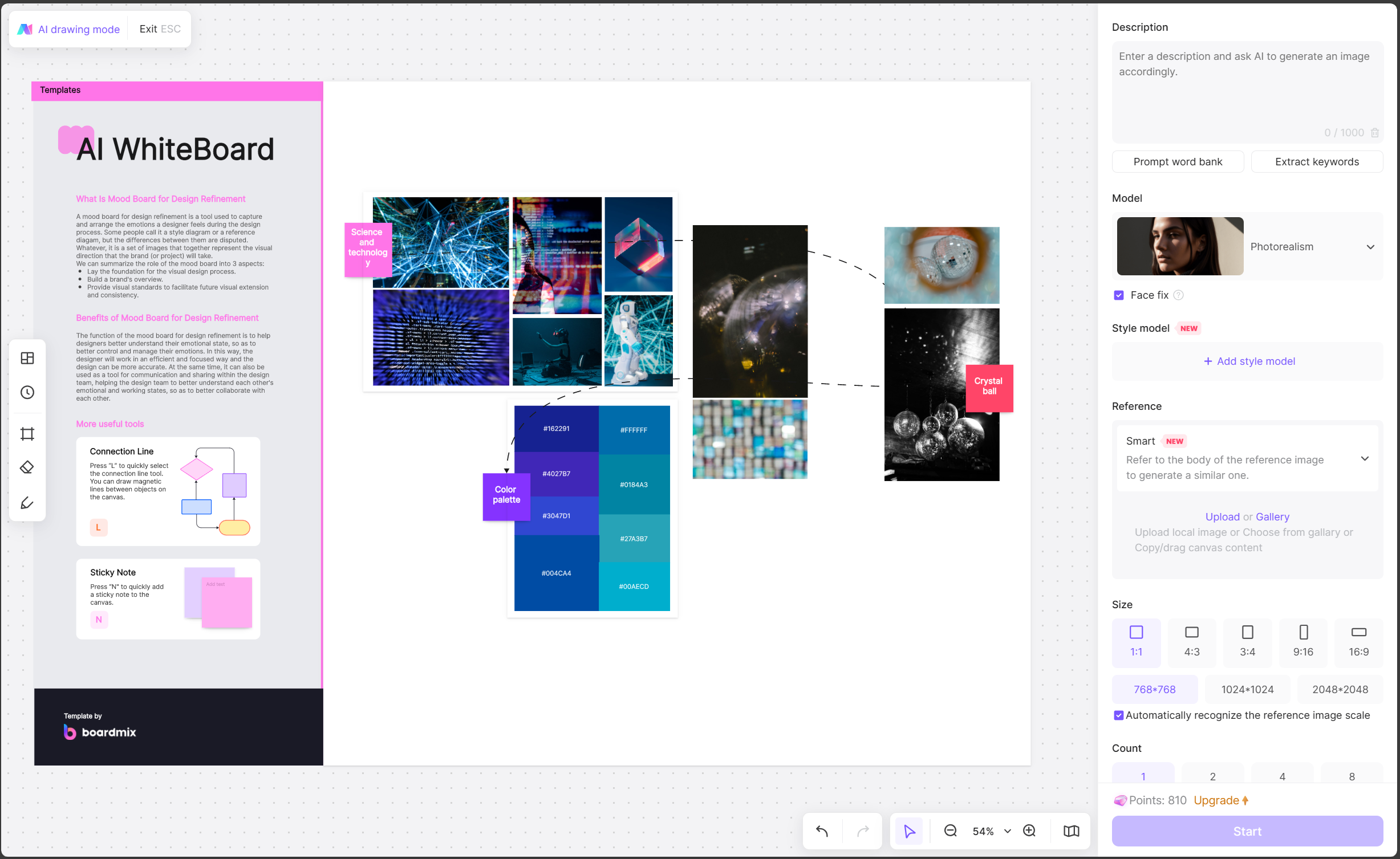Select the map/overview icon
This screenshot has width=1400, height=859.
pos(1071,831)
